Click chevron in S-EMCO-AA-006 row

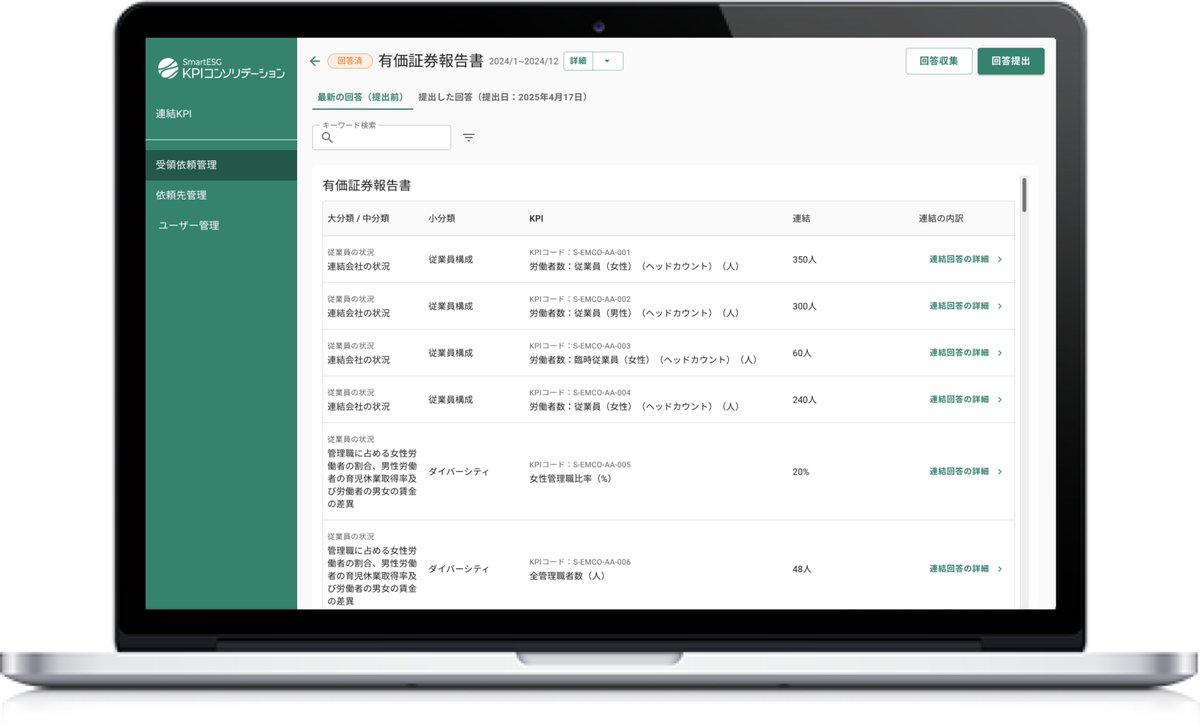(x=1000, y=569)
